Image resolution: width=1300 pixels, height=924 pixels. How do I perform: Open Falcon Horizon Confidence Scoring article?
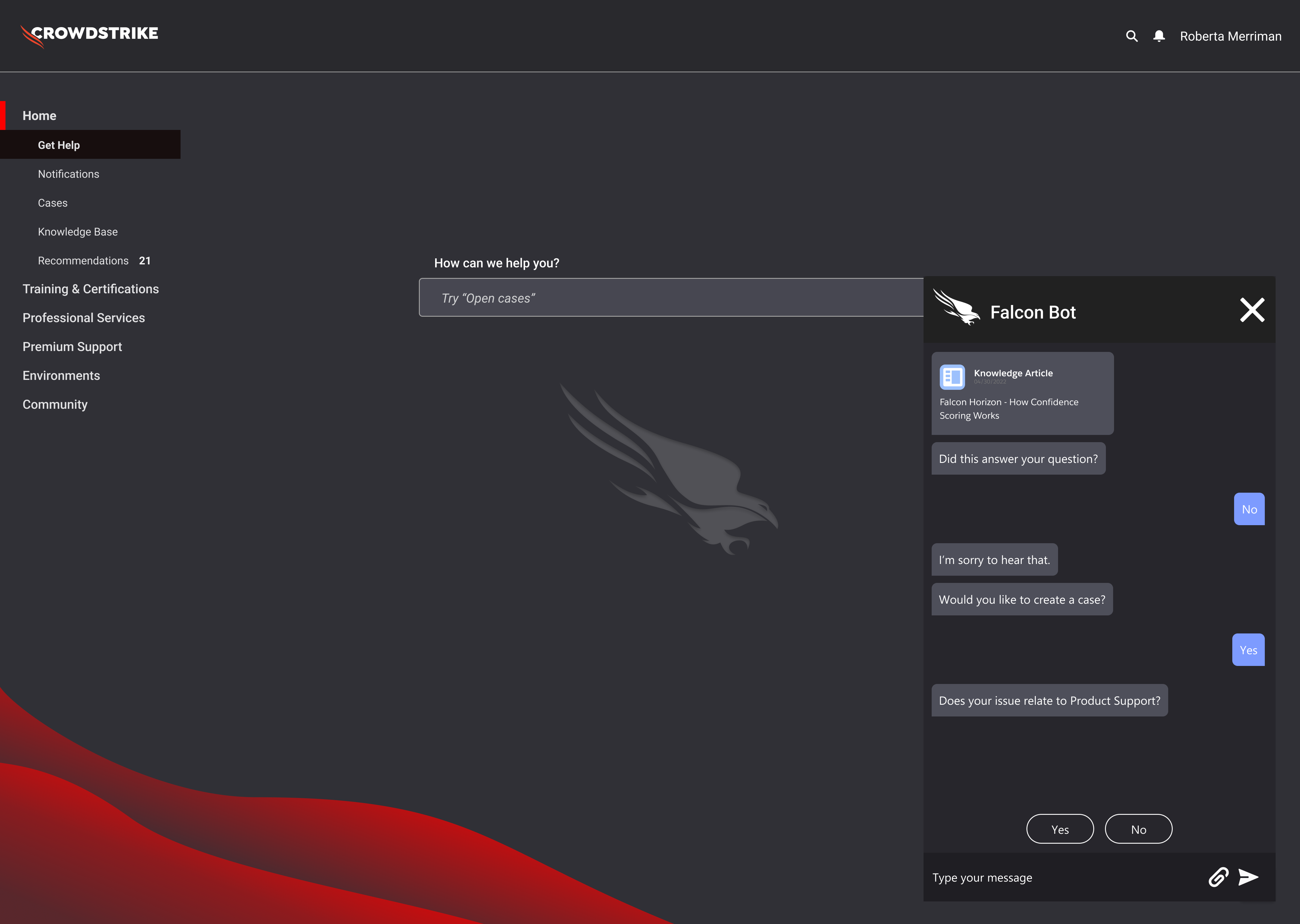[1009, 408]
